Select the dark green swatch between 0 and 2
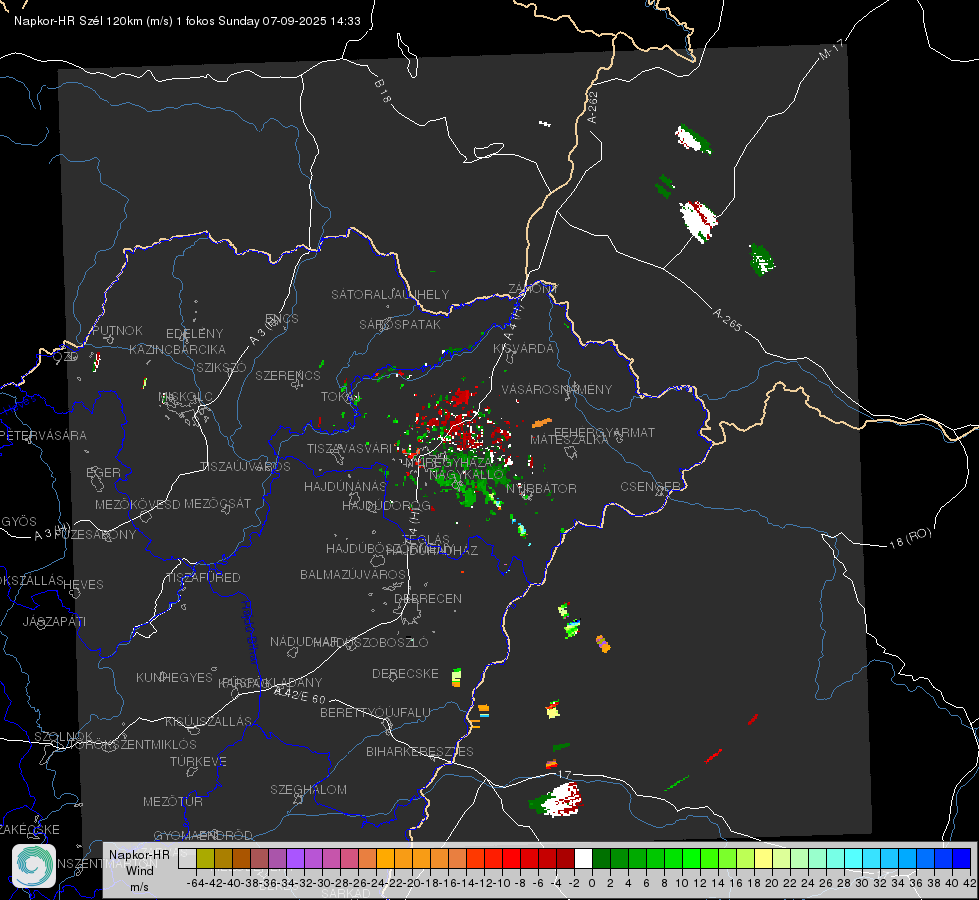The height and width of the screenshot is (900, 979). [x=601, y=859]
